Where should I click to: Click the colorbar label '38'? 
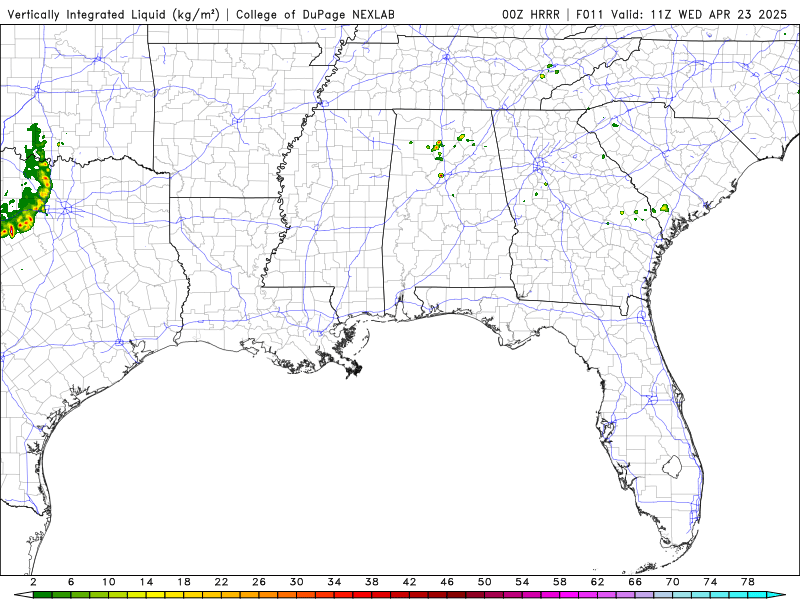[x=371, y=582]
